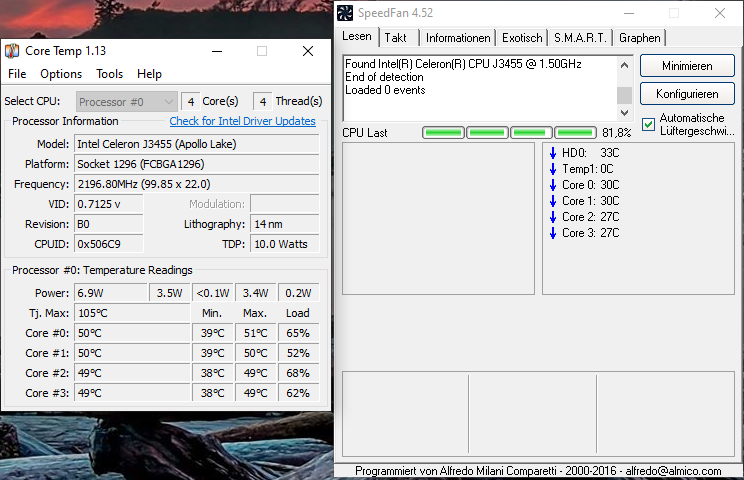Screen dimensions: 744x480
Task: Click the Found Intel Celeron log line
Action: (463, 64)
